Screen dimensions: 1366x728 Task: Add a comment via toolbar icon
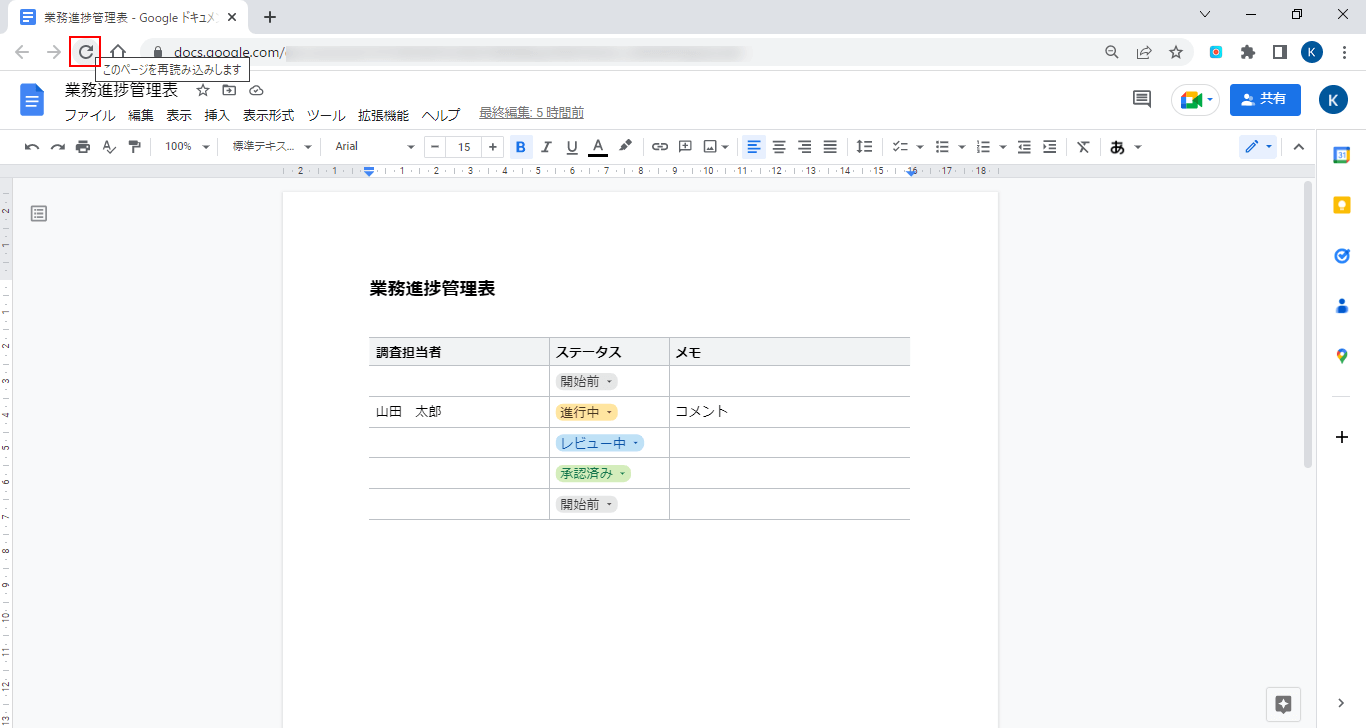[x=685, y=147]
